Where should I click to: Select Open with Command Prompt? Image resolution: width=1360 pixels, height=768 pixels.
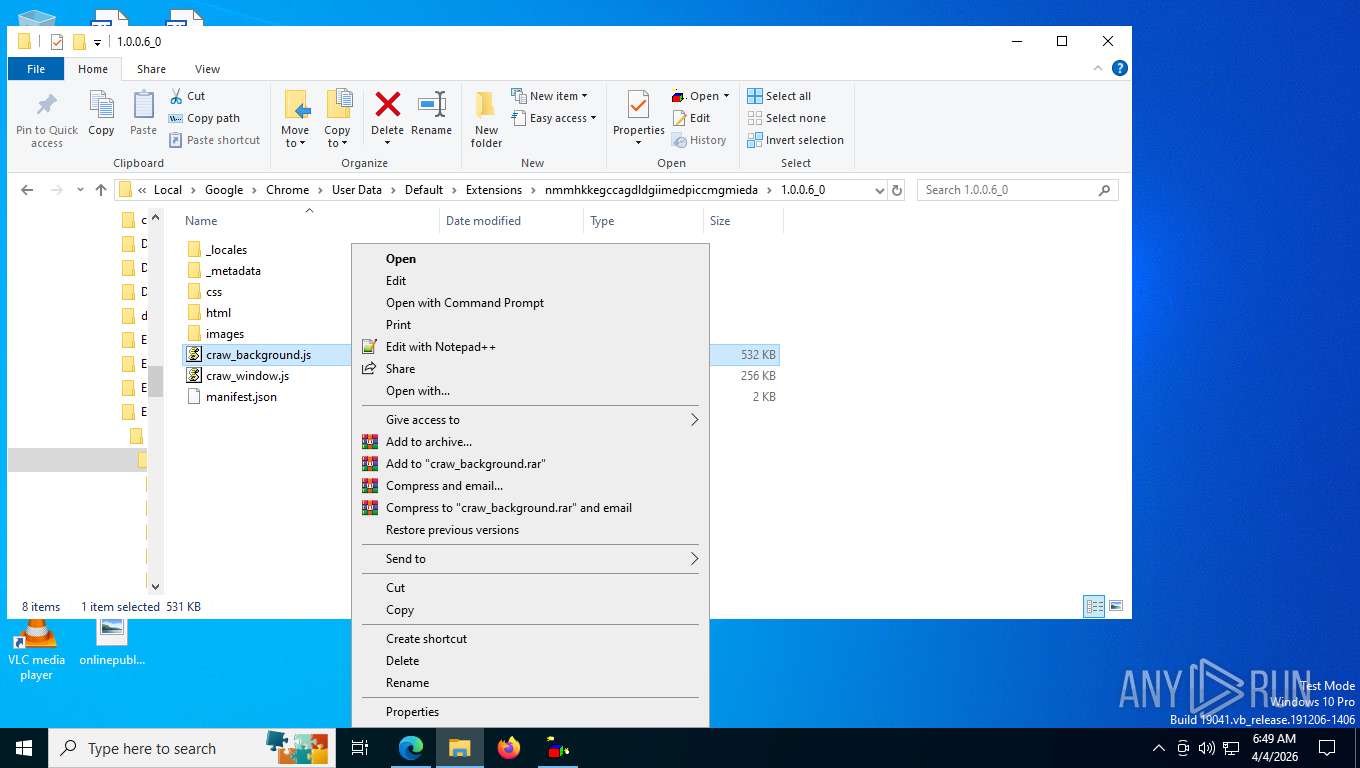point(530,303)
